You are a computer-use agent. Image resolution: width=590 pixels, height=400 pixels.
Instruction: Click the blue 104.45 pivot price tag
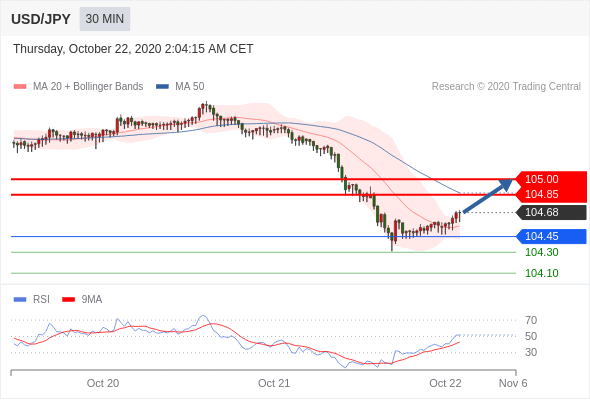tap(551, 236)
